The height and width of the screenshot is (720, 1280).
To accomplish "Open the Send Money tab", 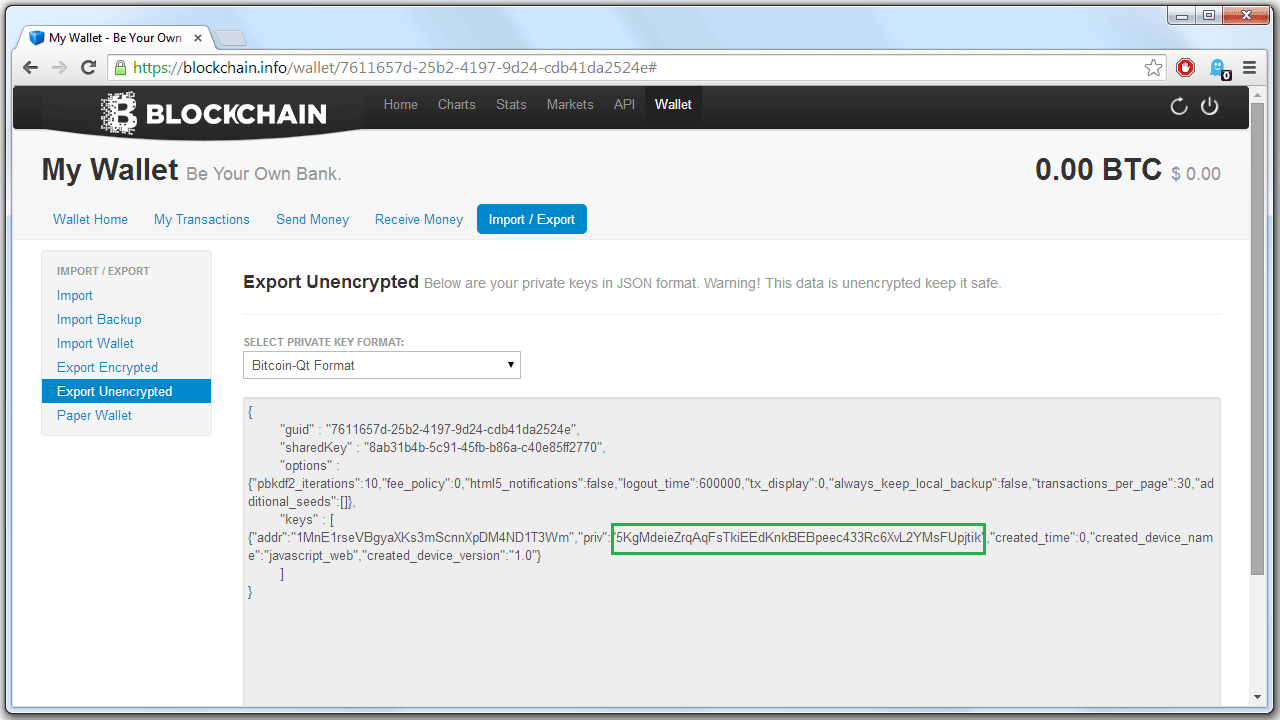I will pyautogui.click(x=312, y=219).
